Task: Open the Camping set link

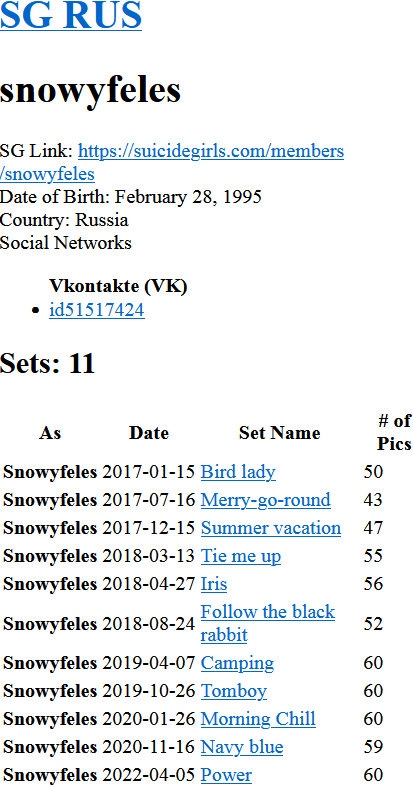Action: (237, 663)
